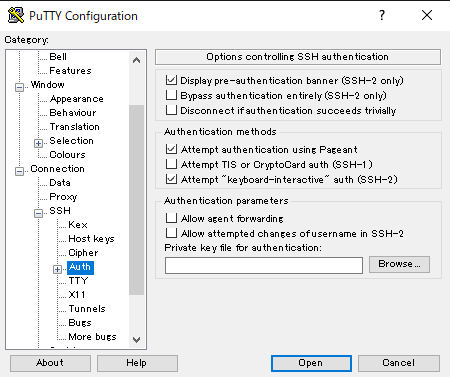Click the question mark help button
Image resolution: width=450 pixels, height=377 pixels.
382,15
